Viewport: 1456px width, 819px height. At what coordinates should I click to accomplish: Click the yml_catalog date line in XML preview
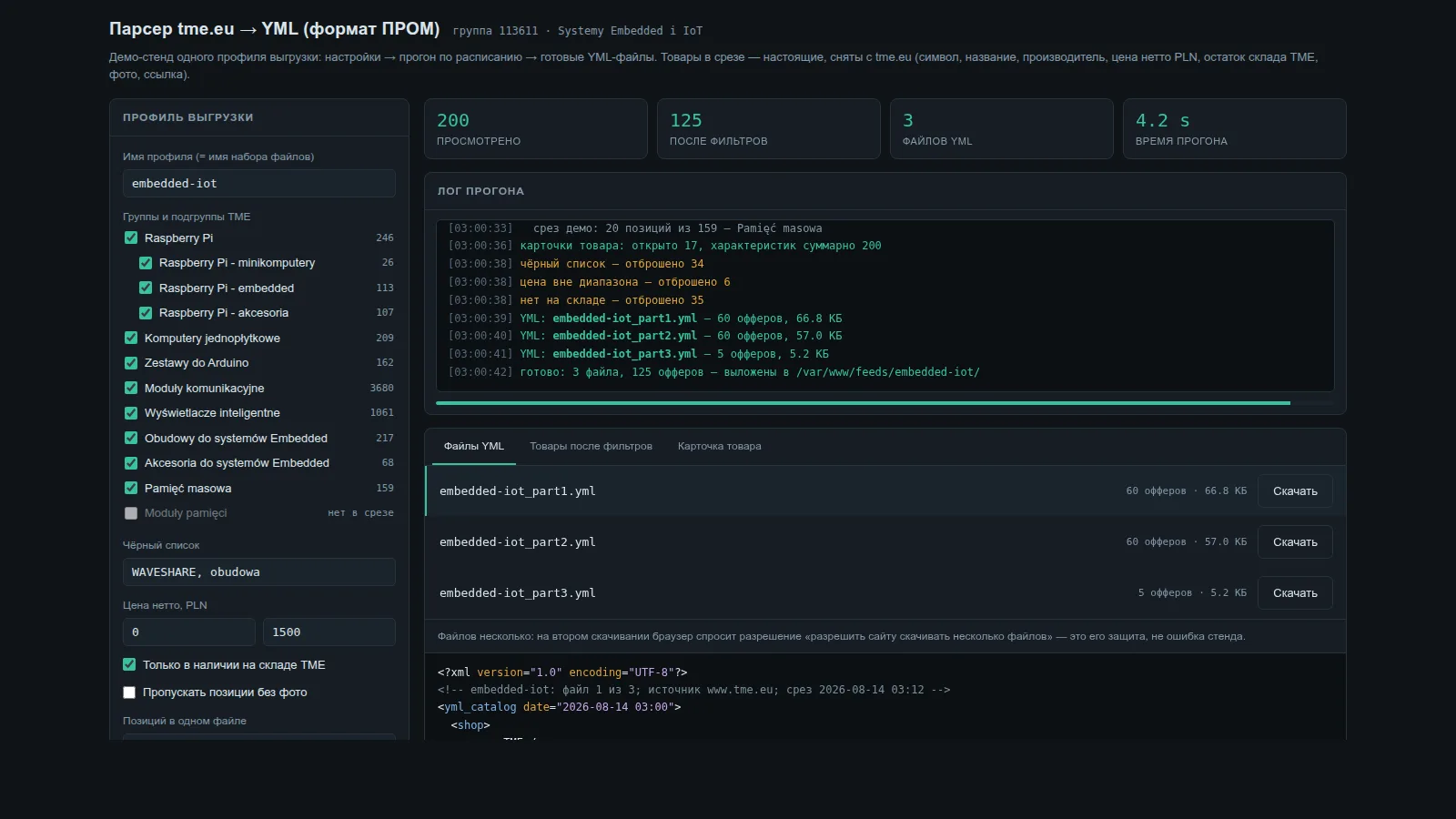point(559,707)
